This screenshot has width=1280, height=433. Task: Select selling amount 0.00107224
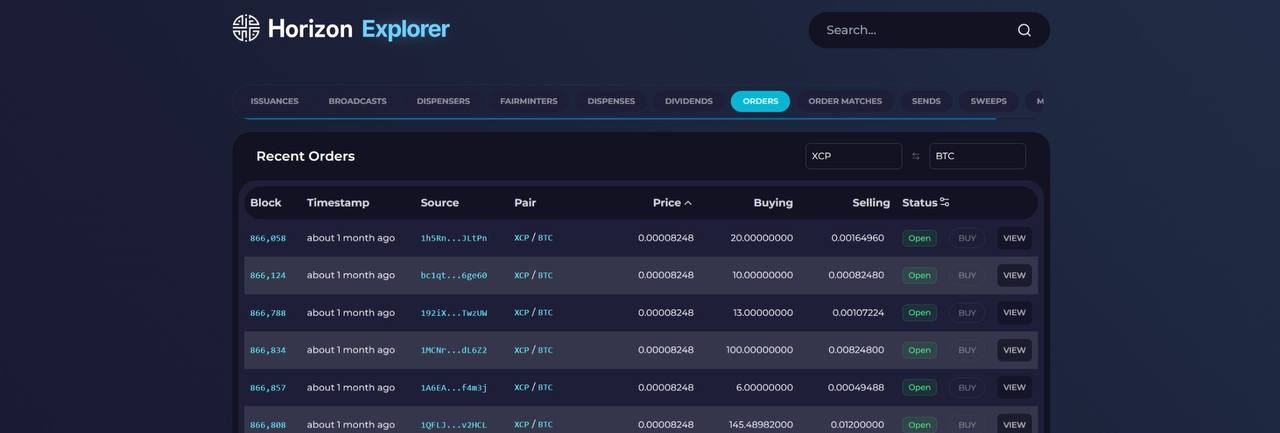(858, 313)
